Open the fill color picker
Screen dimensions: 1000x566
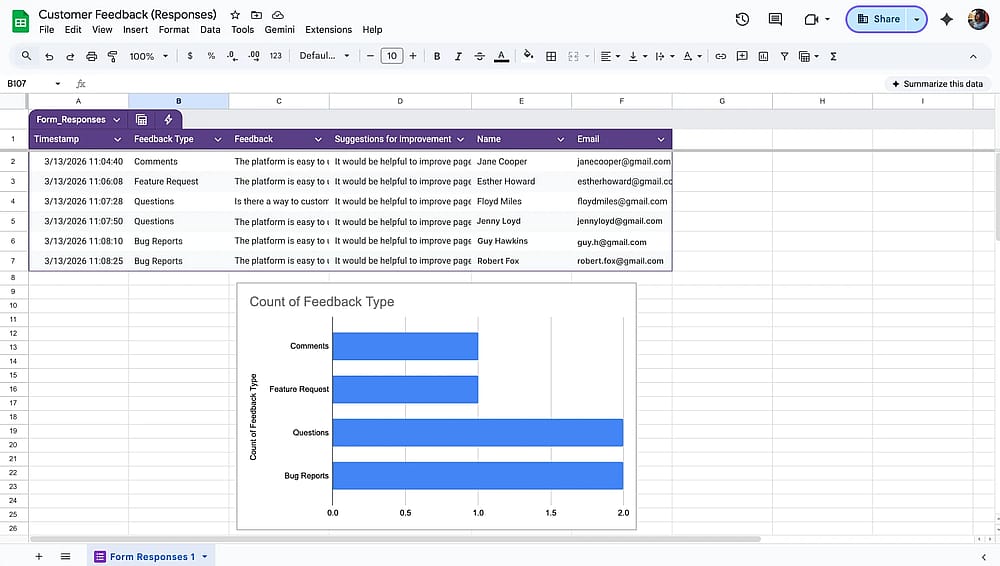[x=528, y=56]
